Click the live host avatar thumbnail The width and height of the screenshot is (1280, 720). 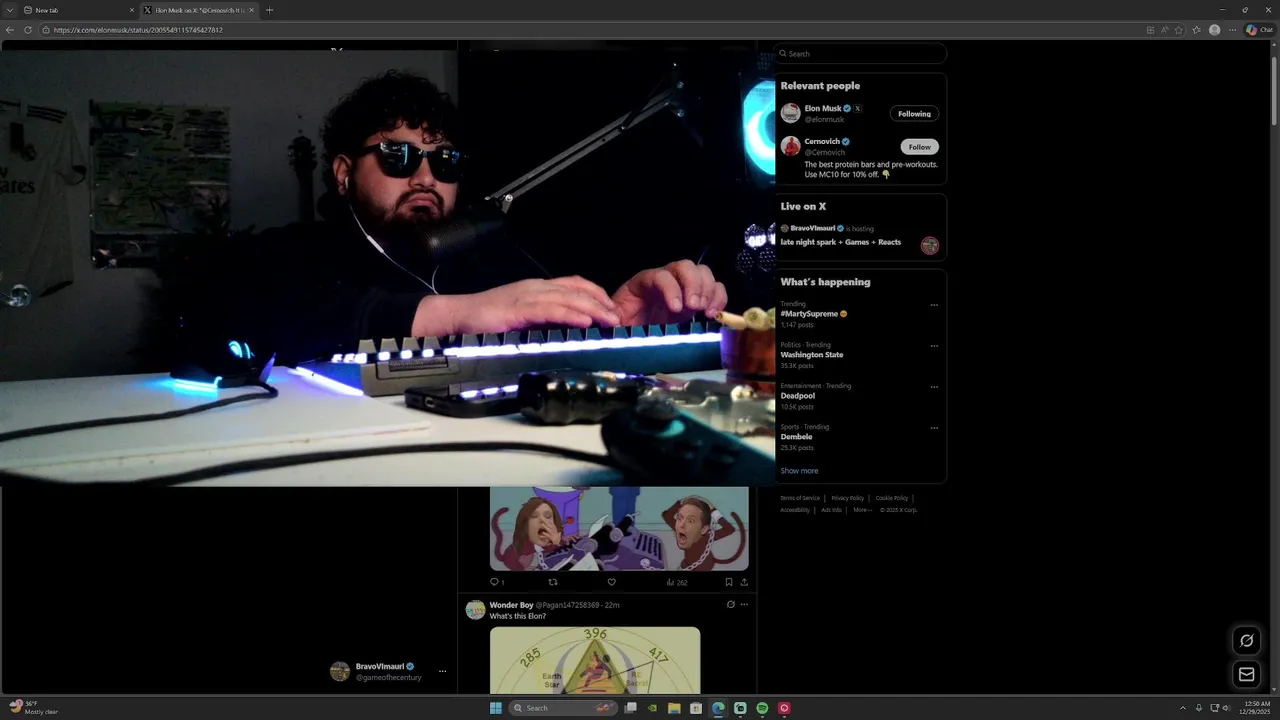[930, 245]
